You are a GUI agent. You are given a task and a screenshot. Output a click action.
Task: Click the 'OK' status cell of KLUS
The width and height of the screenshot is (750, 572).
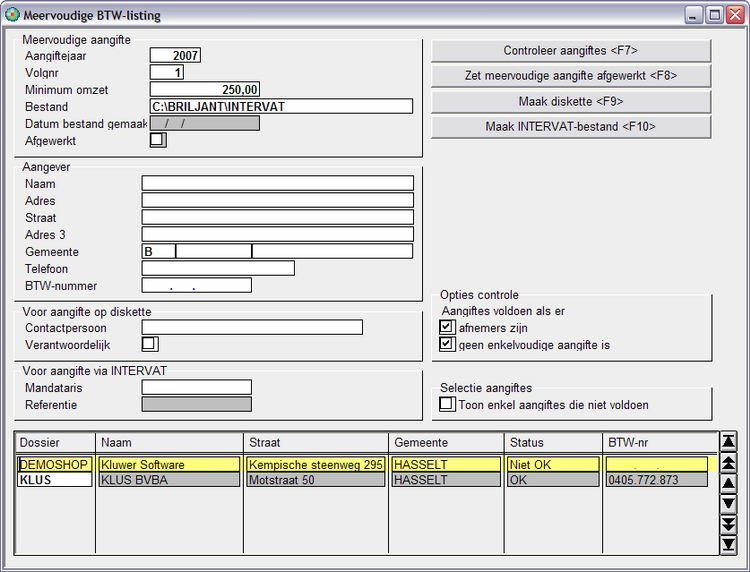tap(553, 480)
